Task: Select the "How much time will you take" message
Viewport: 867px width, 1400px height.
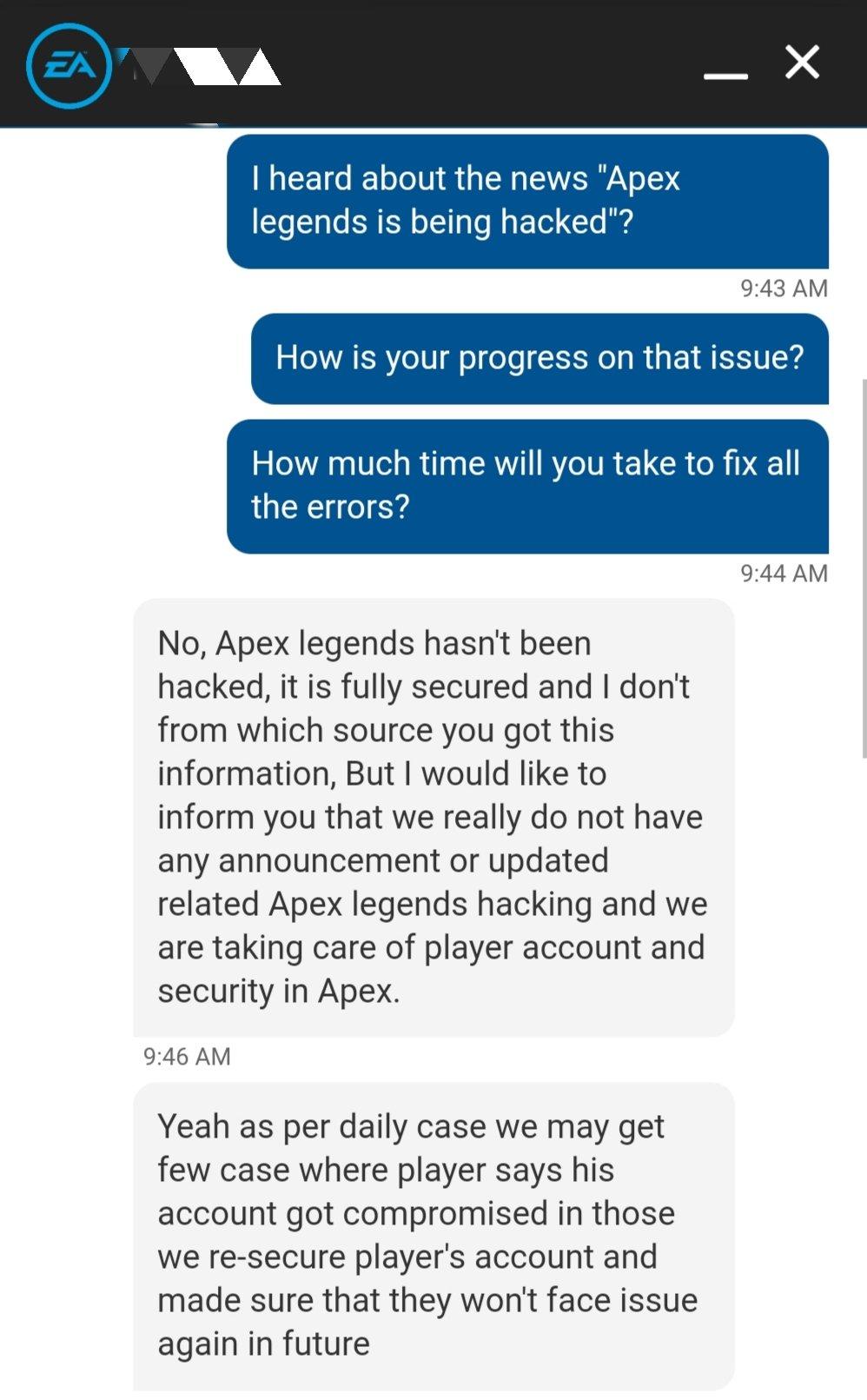Action: tap(527, 486)
